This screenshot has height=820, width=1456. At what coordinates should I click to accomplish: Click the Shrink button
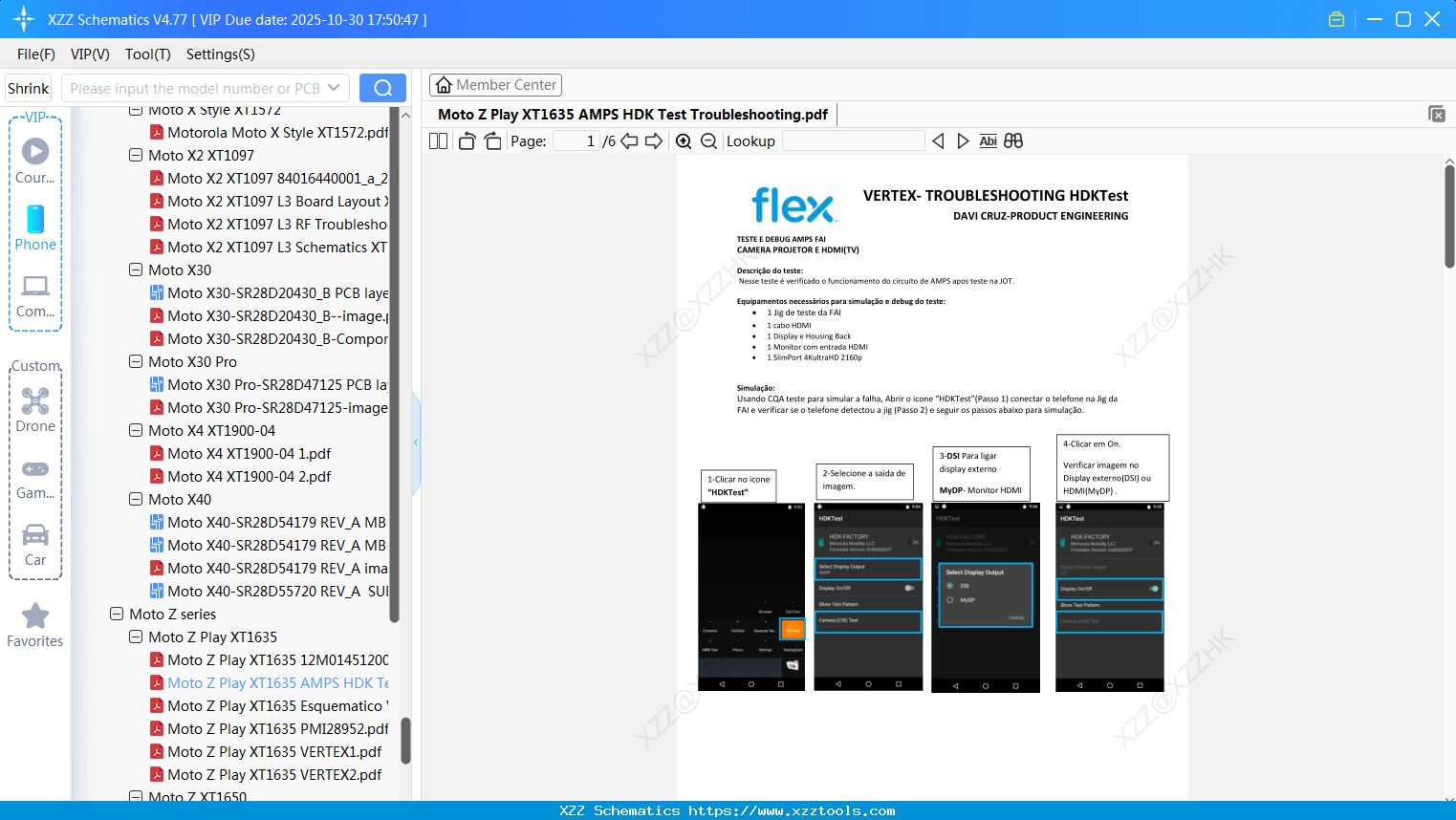click(x=29, y=88)
